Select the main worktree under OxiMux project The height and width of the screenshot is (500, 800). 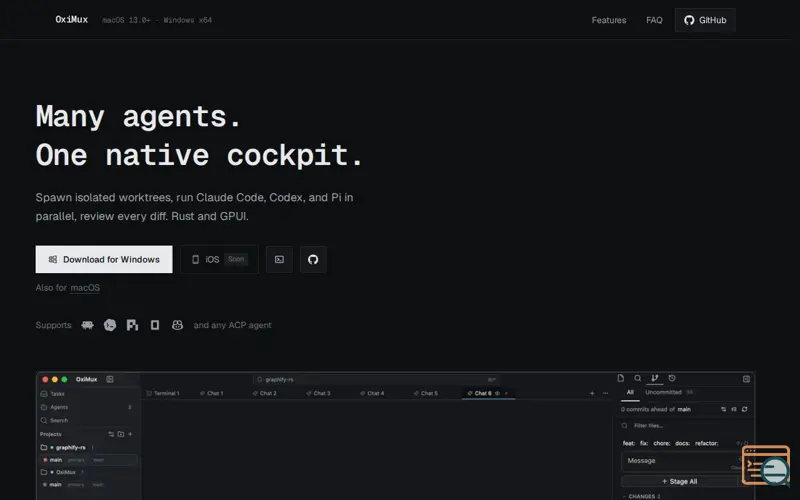pos(88,484)
